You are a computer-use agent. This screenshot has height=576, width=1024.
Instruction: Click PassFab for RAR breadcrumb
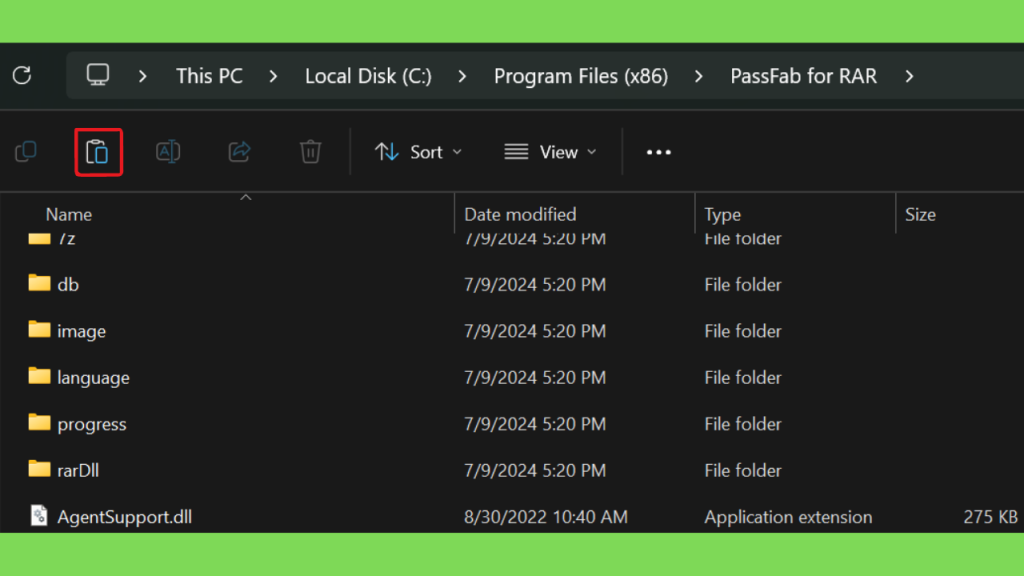803,76
